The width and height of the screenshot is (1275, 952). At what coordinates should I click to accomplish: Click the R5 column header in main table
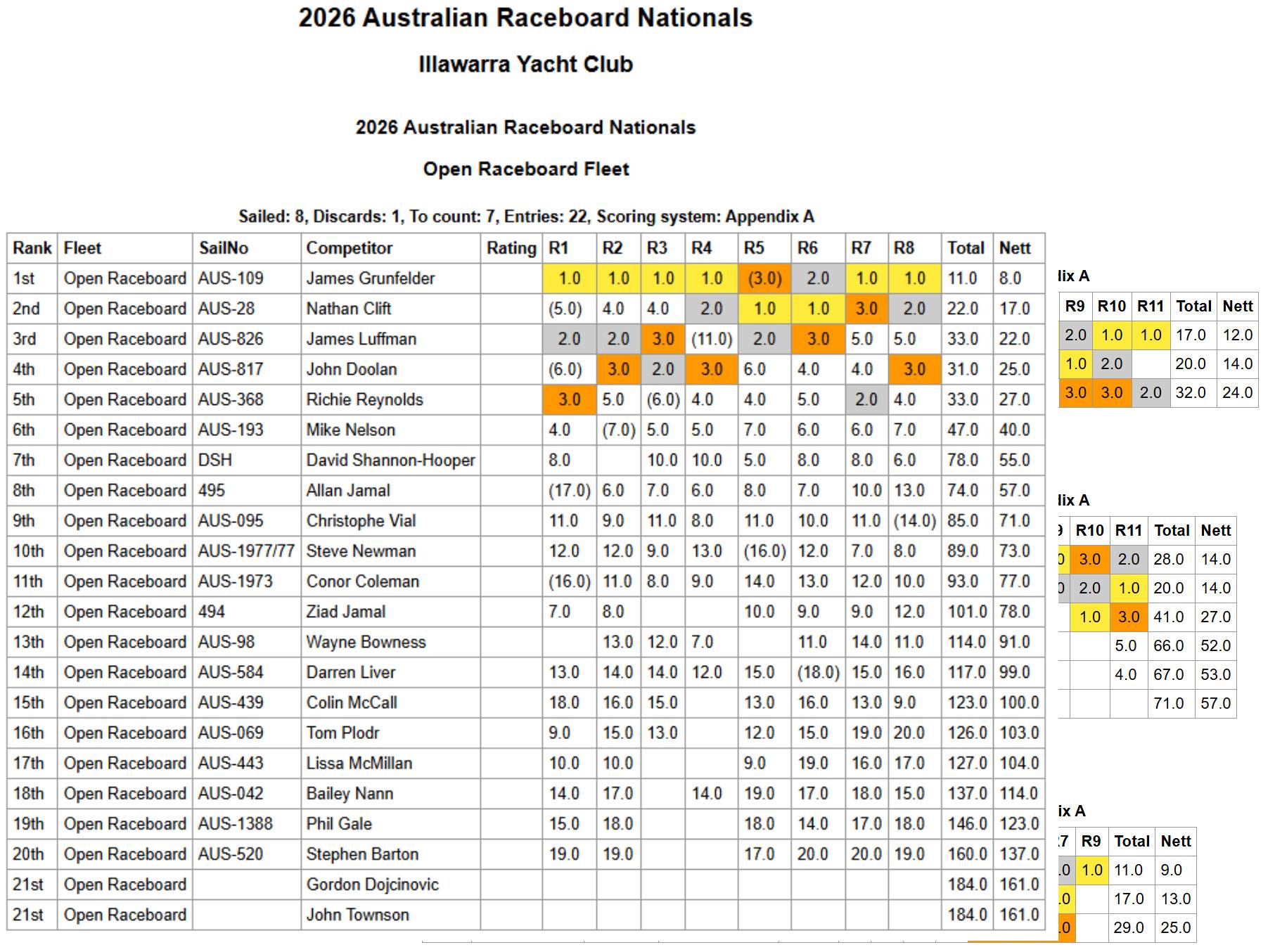753,248
